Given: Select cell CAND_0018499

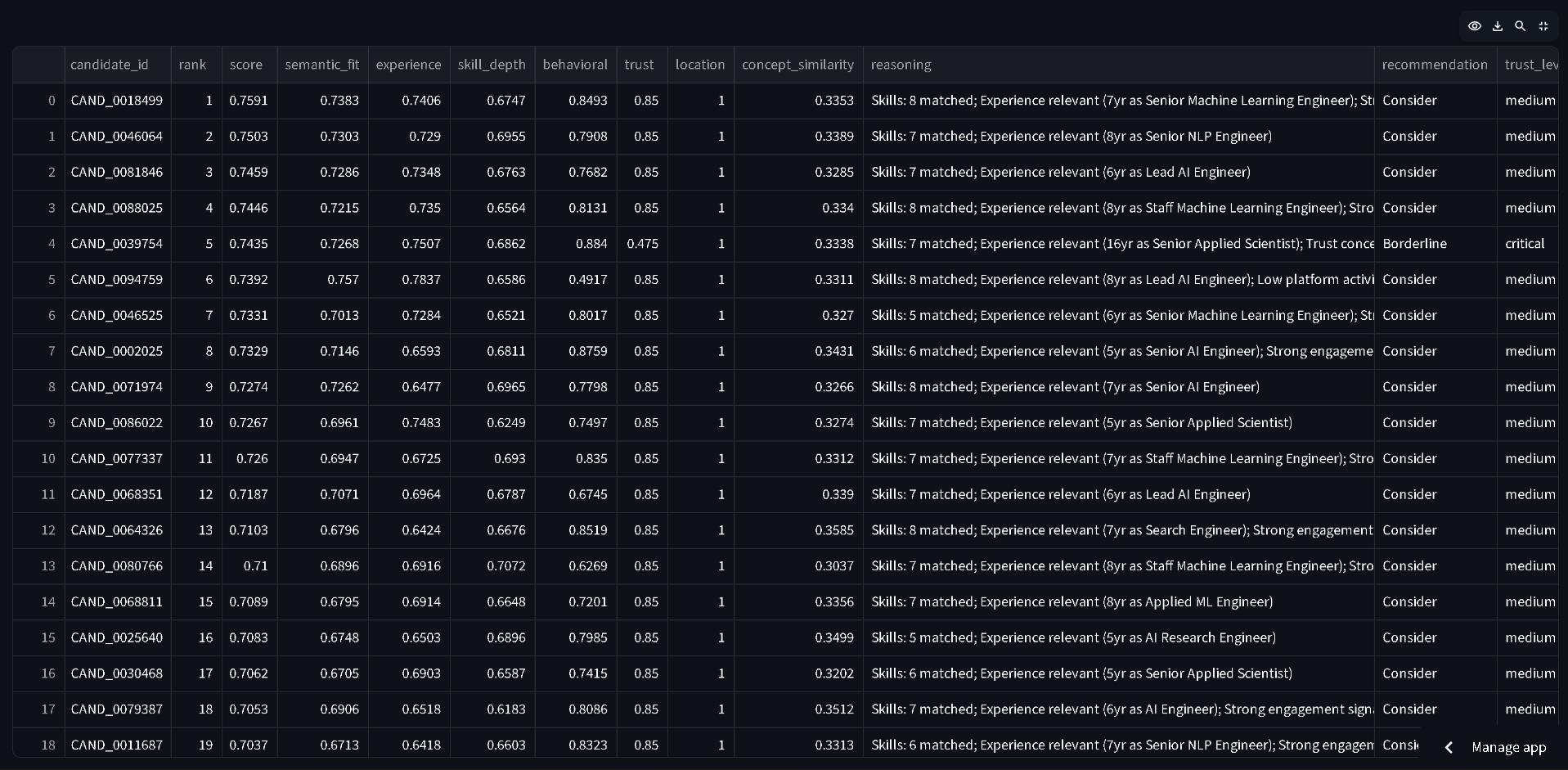Looking at the screenshot, I should (x=118, y=101).
